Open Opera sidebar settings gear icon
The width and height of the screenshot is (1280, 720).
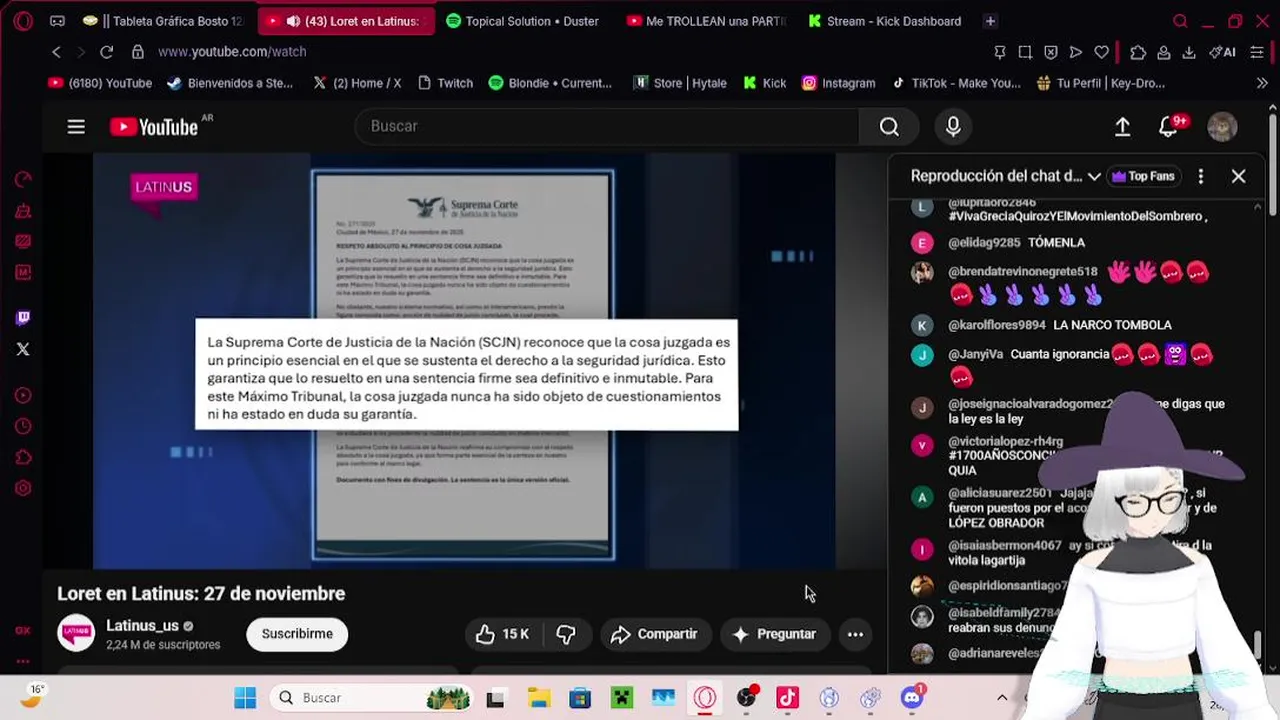[x=23, y=489]
